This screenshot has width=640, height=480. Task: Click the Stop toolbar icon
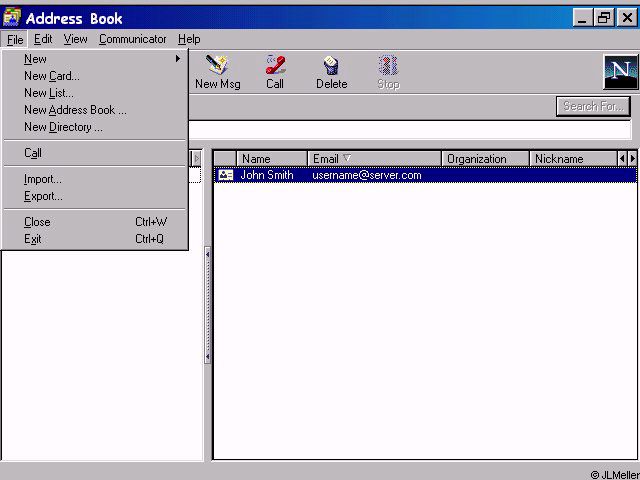pos(388,72)
